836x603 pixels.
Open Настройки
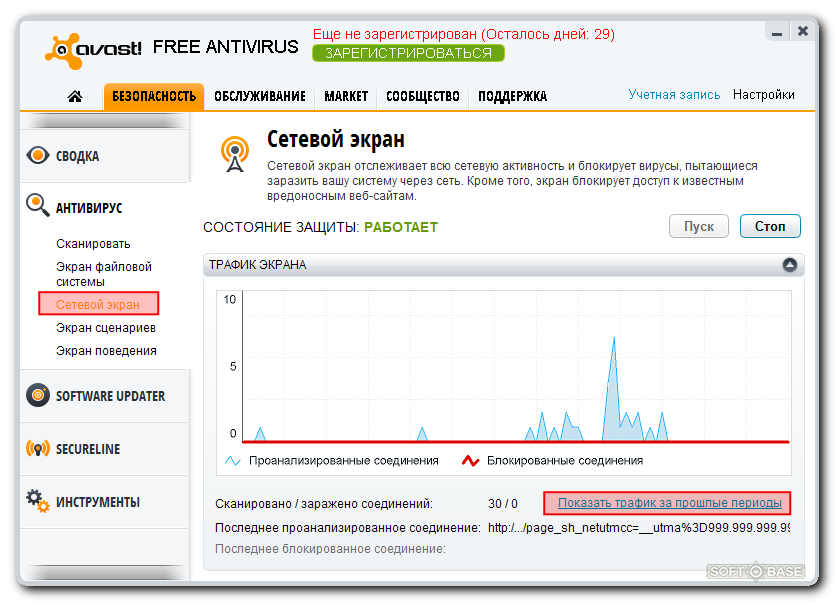763,94
